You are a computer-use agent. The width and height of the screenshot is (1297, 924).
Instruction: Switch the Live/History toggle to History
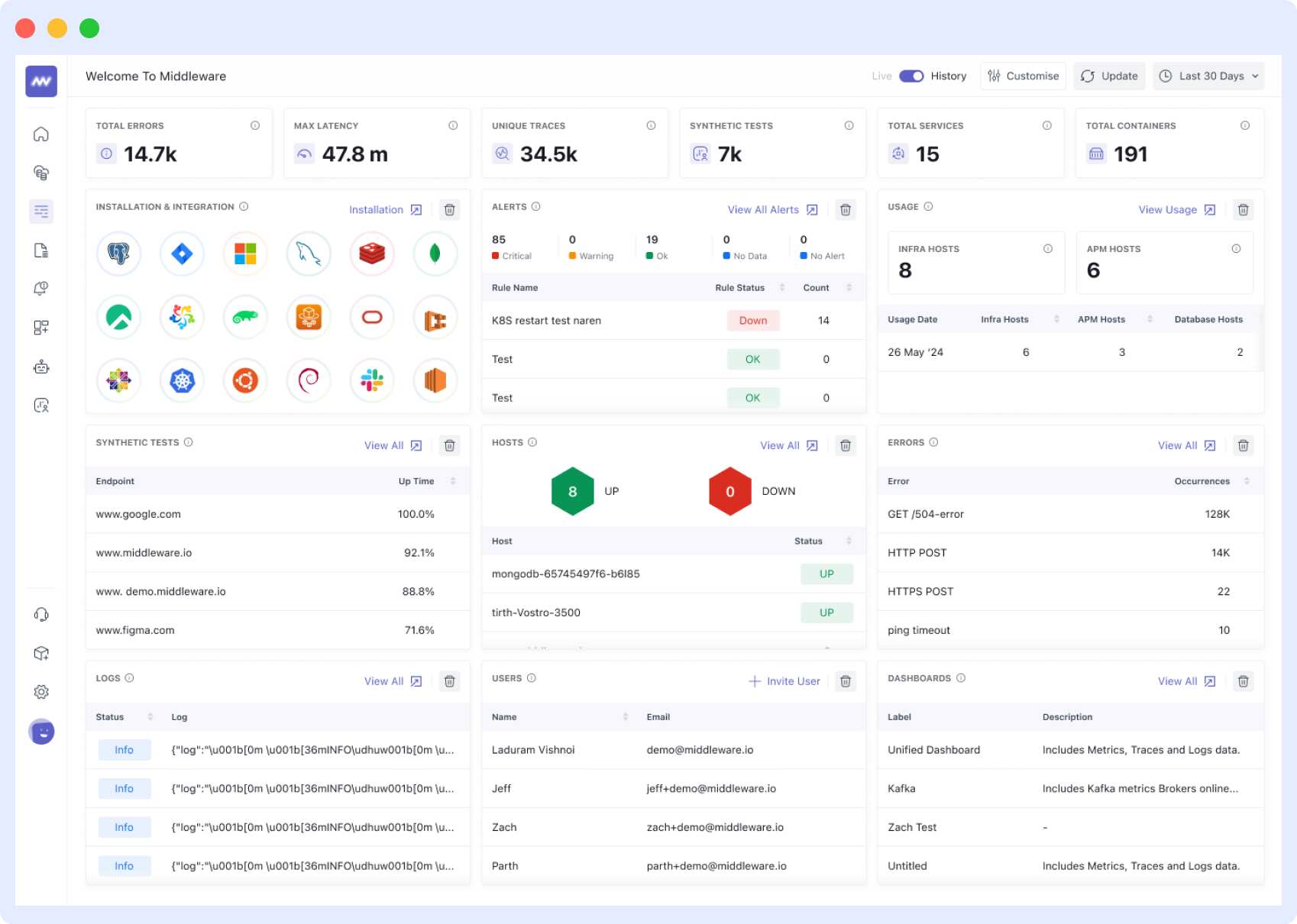point(911,76)
